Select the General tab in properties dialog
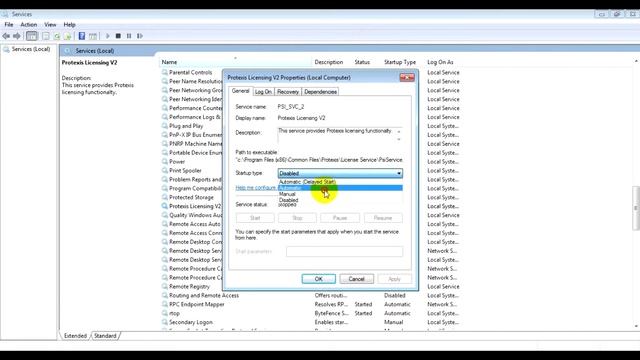The height and width of the screenshot is (360, 640). pos(240,91)
